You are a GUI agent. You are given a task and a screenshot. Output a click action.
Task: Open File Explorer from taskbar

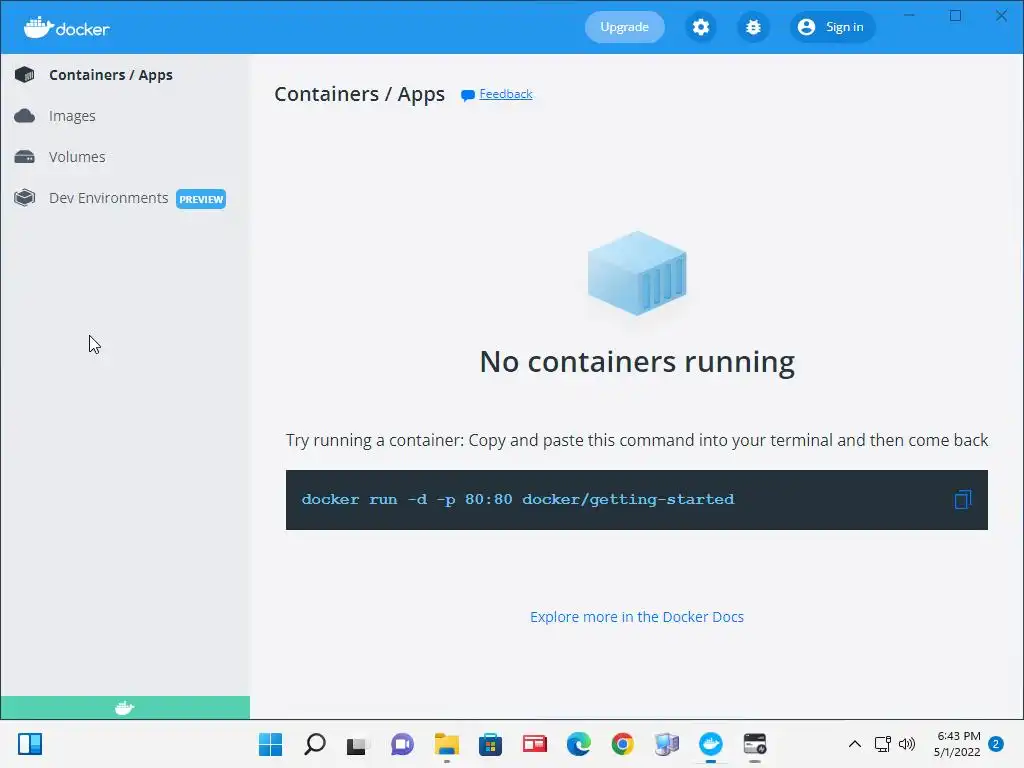click(x=447, y=744)
